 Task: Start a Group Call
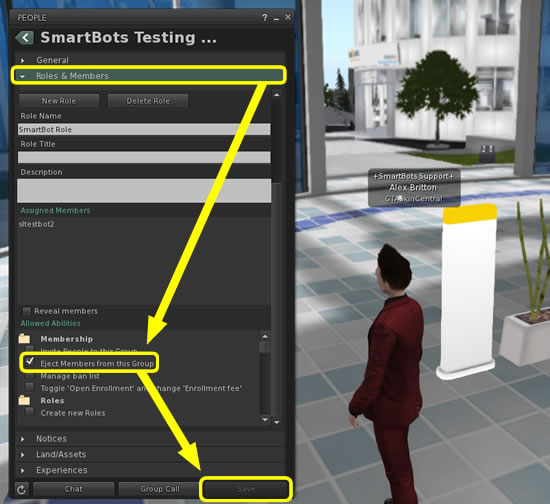click(160, 489)
